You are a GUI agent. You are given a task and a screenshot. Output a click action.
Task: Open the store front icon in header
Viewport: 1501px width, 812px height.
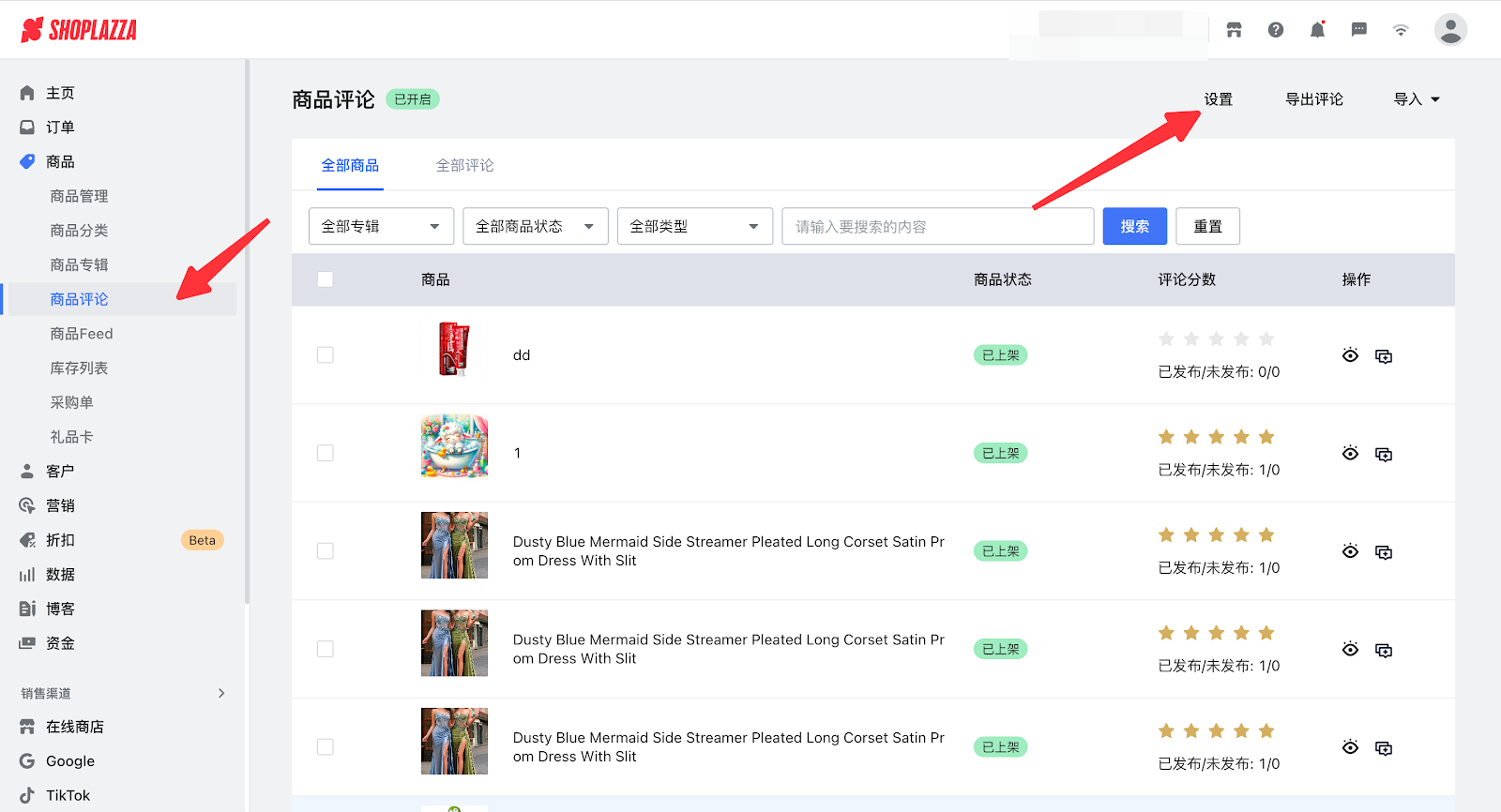1234,30
